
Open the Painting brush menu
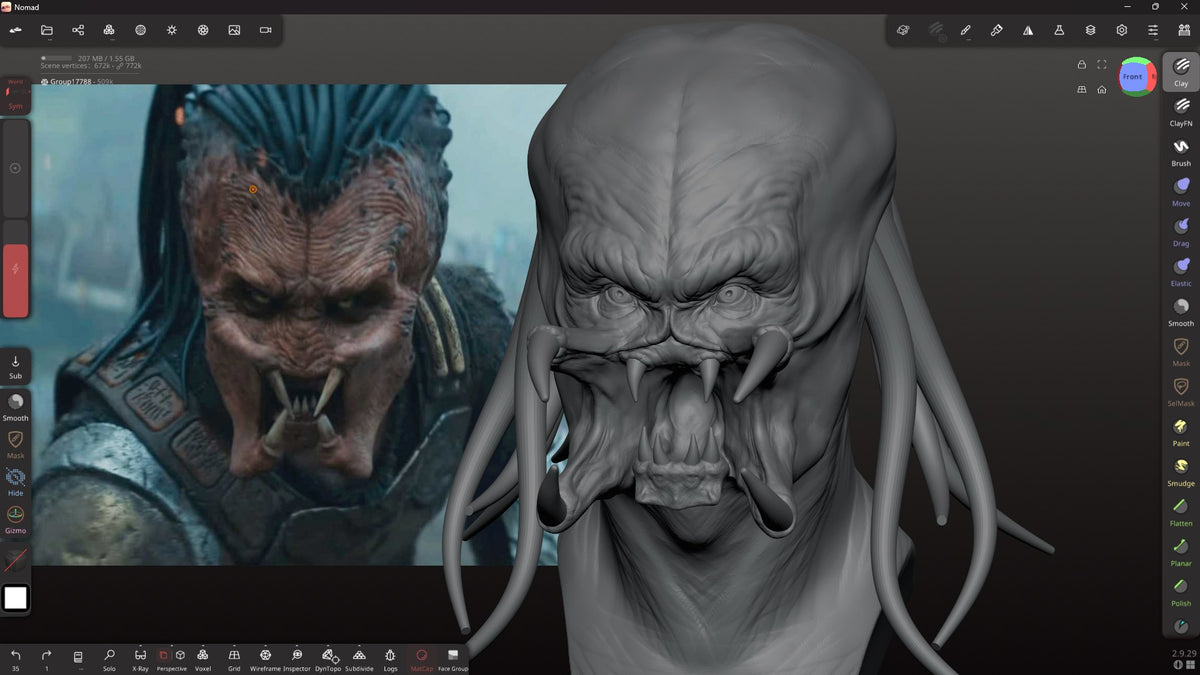pos(996,30)
